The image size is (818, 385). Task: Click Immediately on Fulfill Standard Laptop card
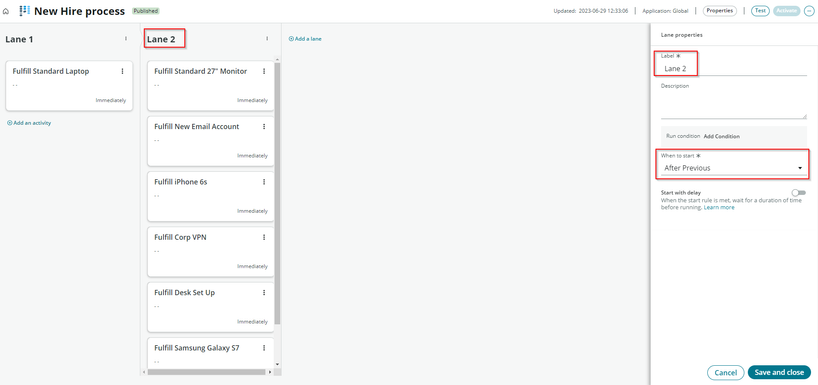(111, 100)
